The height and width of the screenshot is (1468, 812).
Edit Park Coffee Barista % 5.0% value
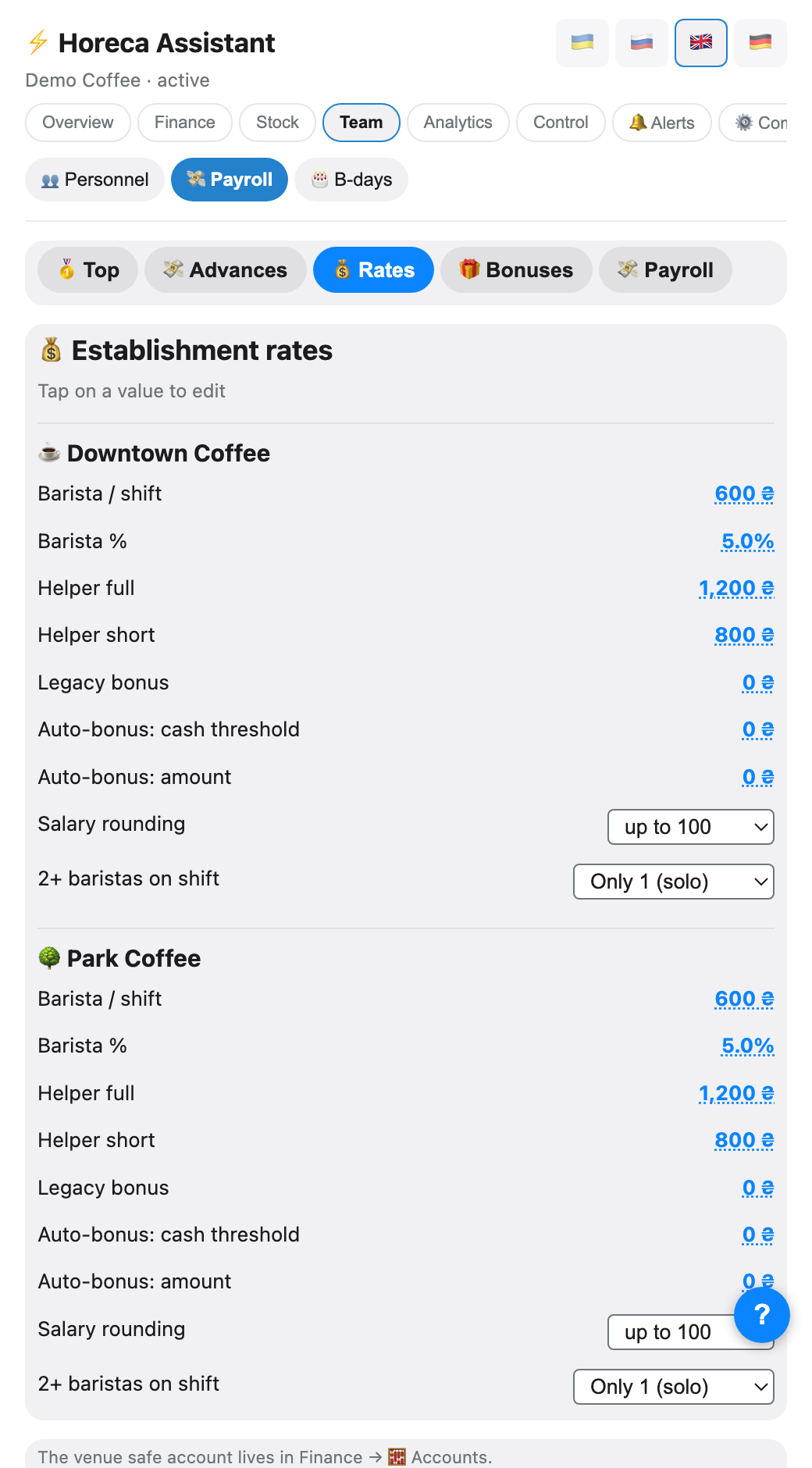(x=748, y=1046)
